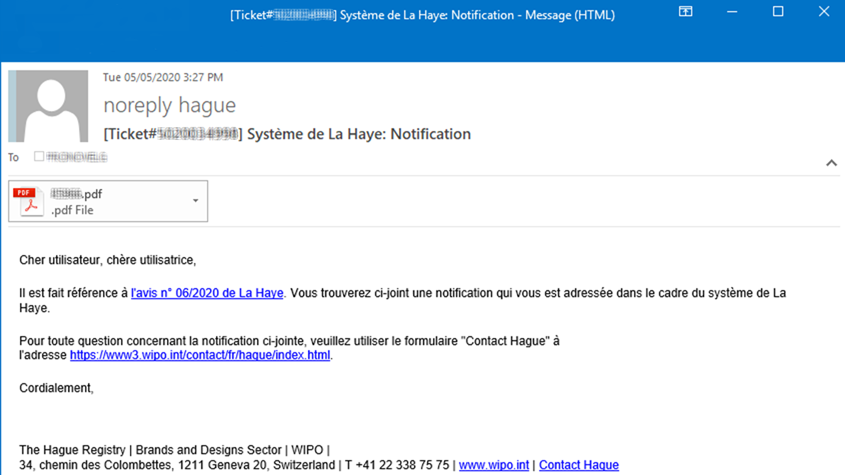
Task: Click the sender's avatar picture
Action: (48, 106)
